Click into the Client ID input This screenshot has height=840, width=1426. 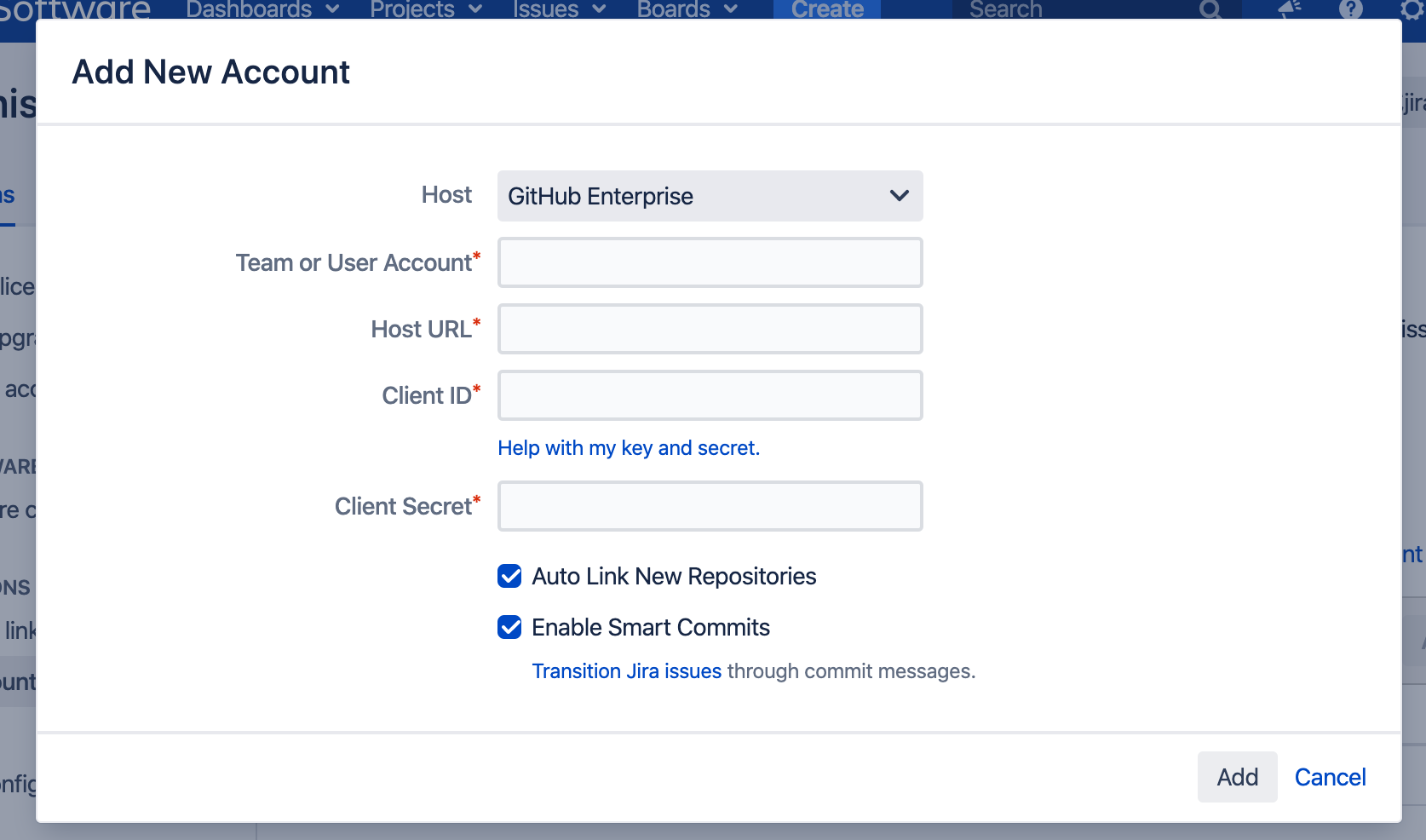pos(710,395)
